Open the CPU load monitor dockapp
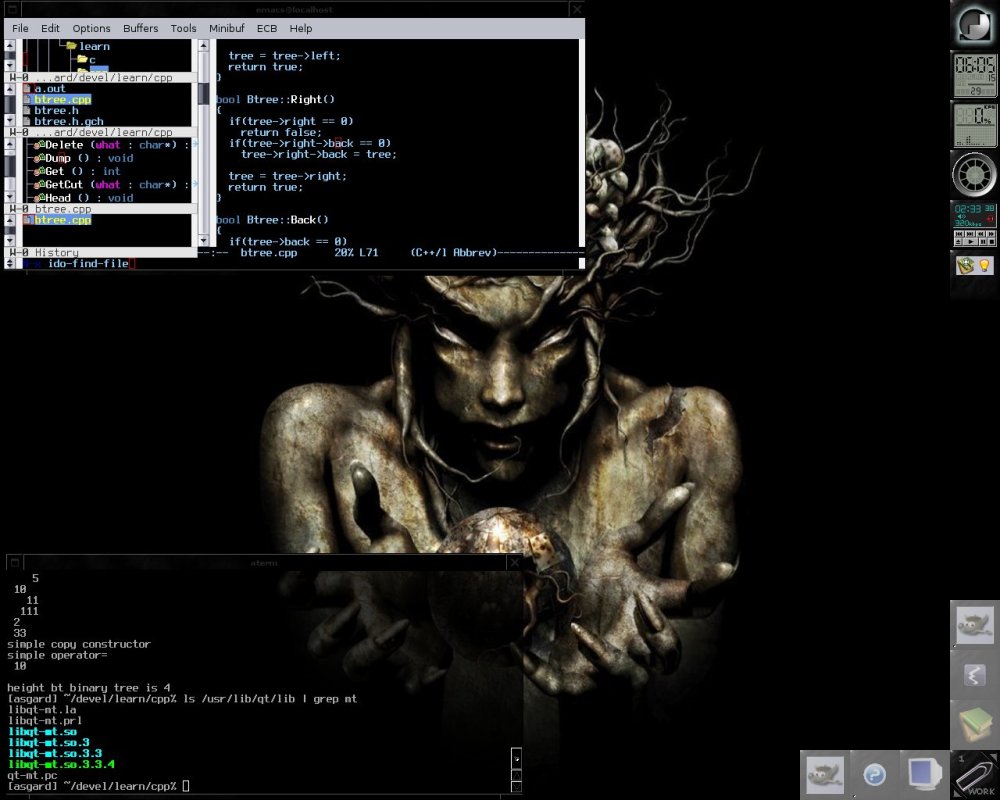 [x=974, y=125]
